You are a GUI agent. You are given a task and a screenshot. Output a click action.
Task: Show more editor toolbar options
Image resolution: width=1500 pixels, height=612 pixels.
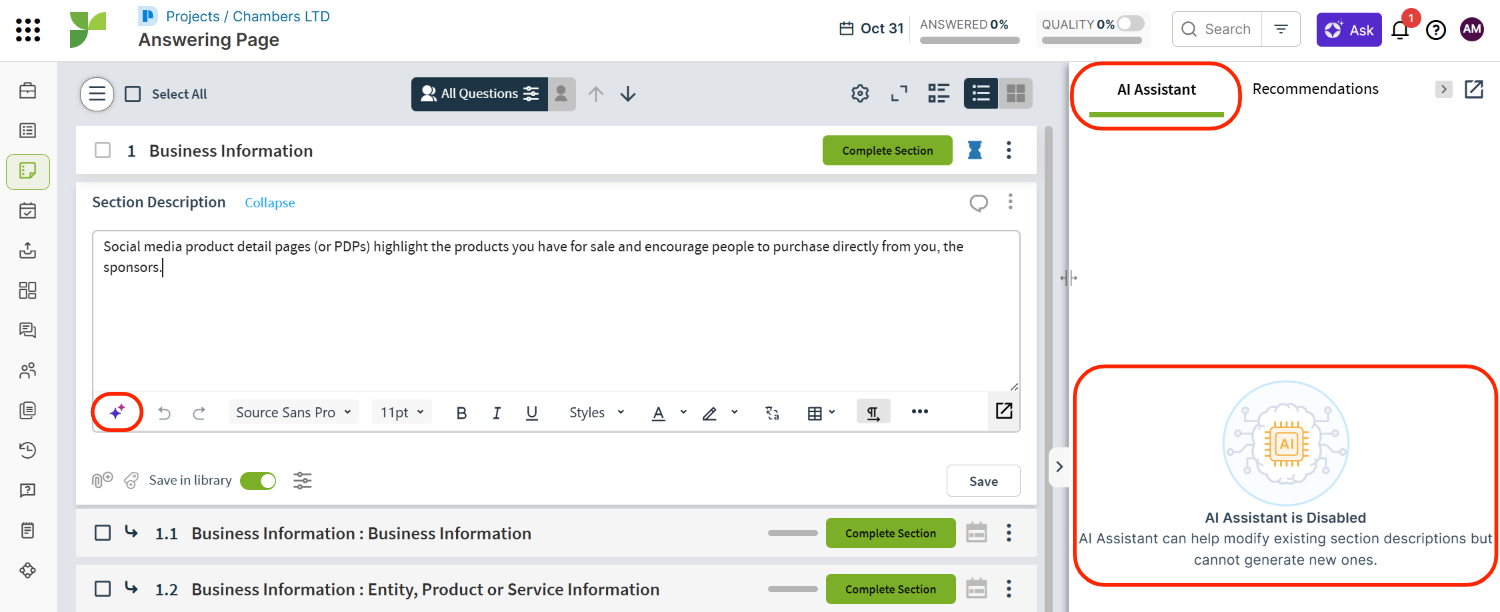(x=920, y=412)
